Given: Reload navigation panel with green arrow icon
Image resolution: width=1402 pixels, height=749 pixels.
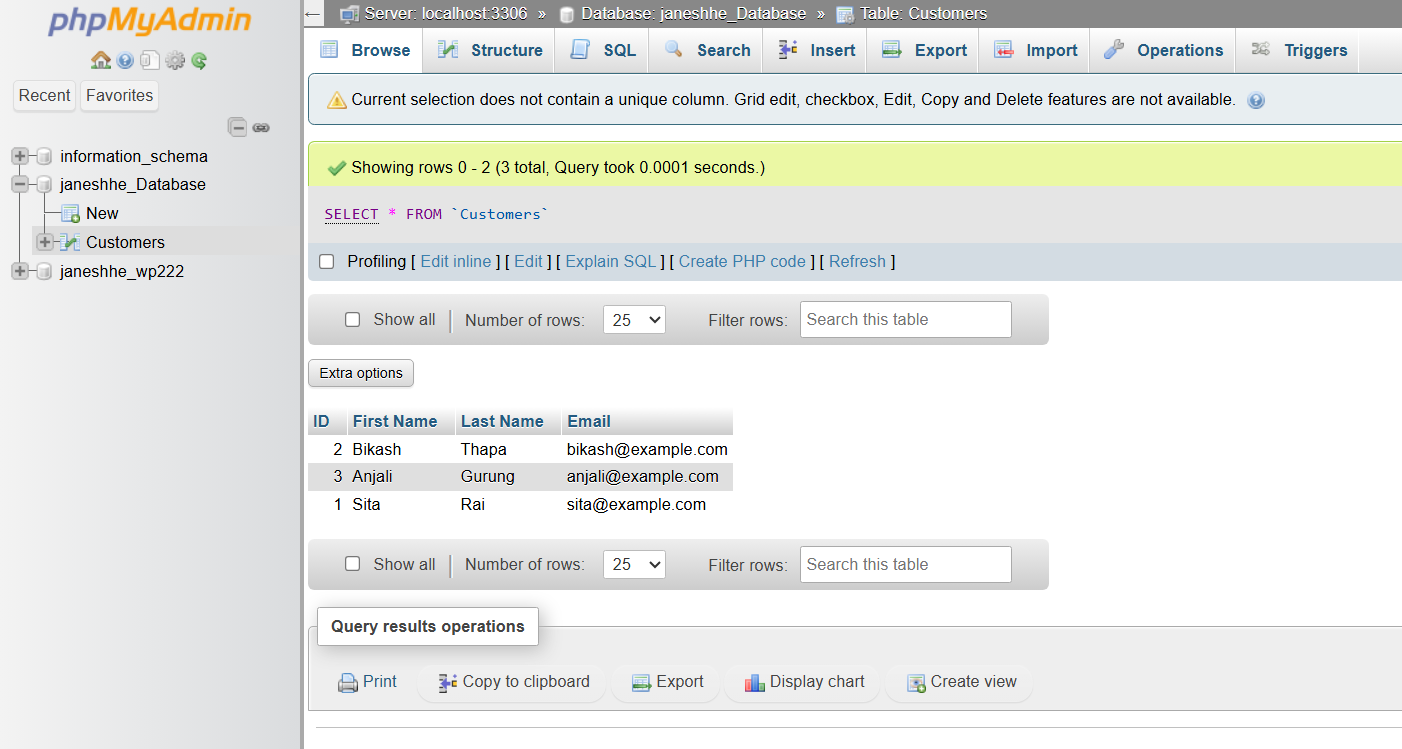Looking at the screenshot, I should [199, 61].
